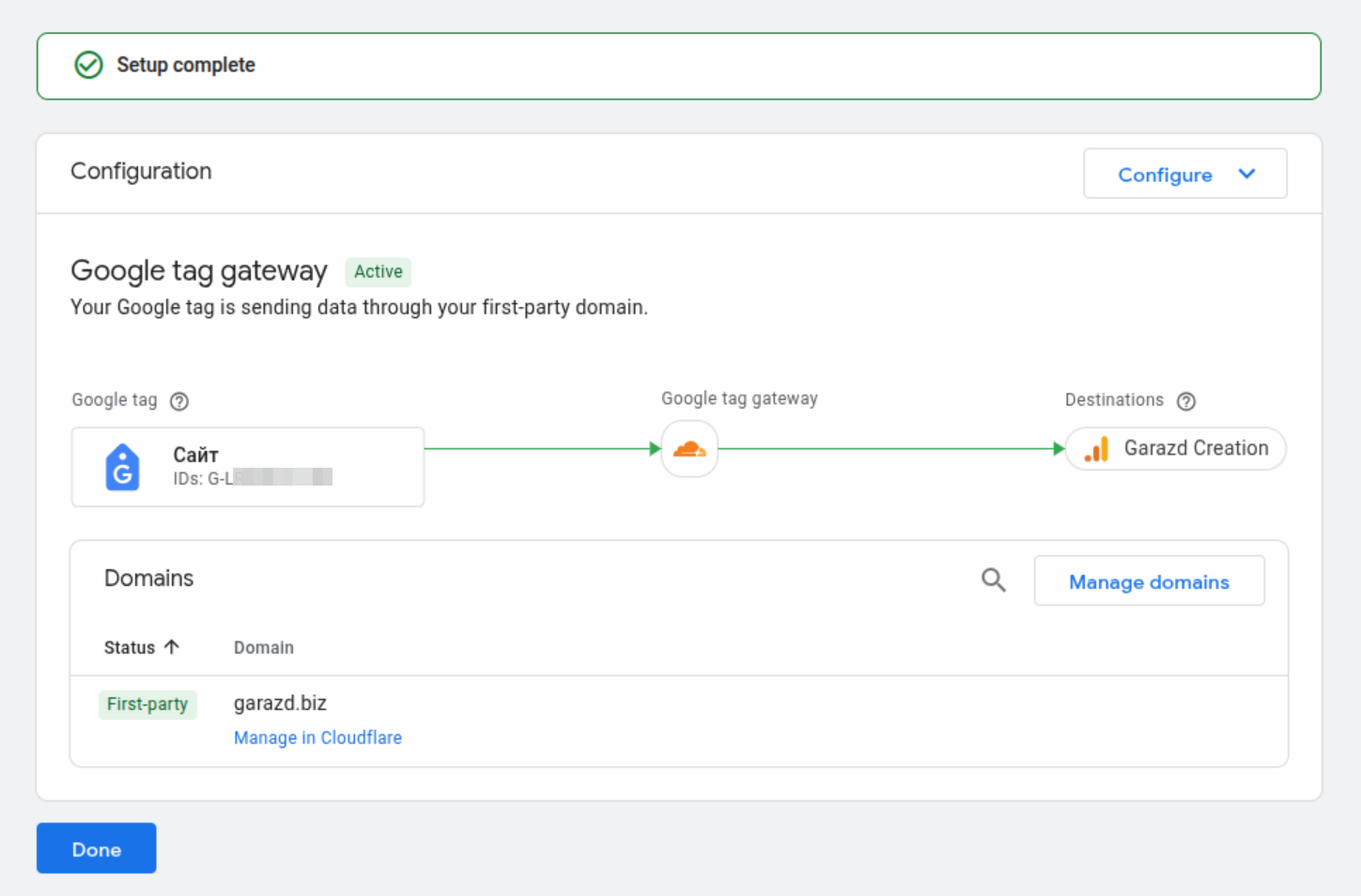1361x896 pixels.
Task: Sort the table by Status column
Action: (x=130, y=647)
